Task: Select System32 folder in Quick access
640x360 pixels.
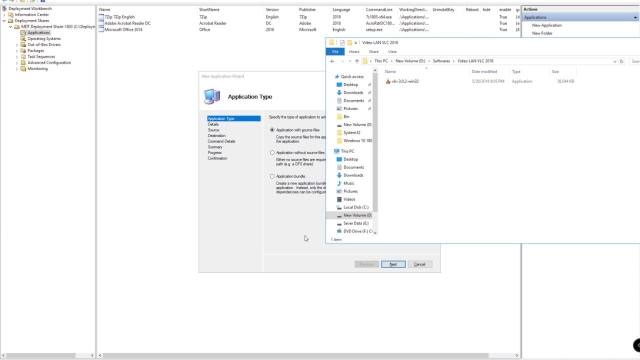Action: click(x=352, y=133)
